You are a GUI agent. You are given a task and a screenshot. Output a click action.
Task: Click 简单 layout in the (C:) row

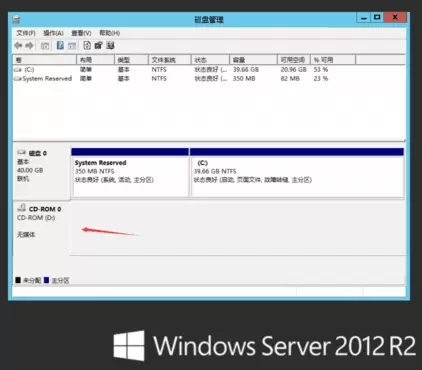(x=86, y=70)
